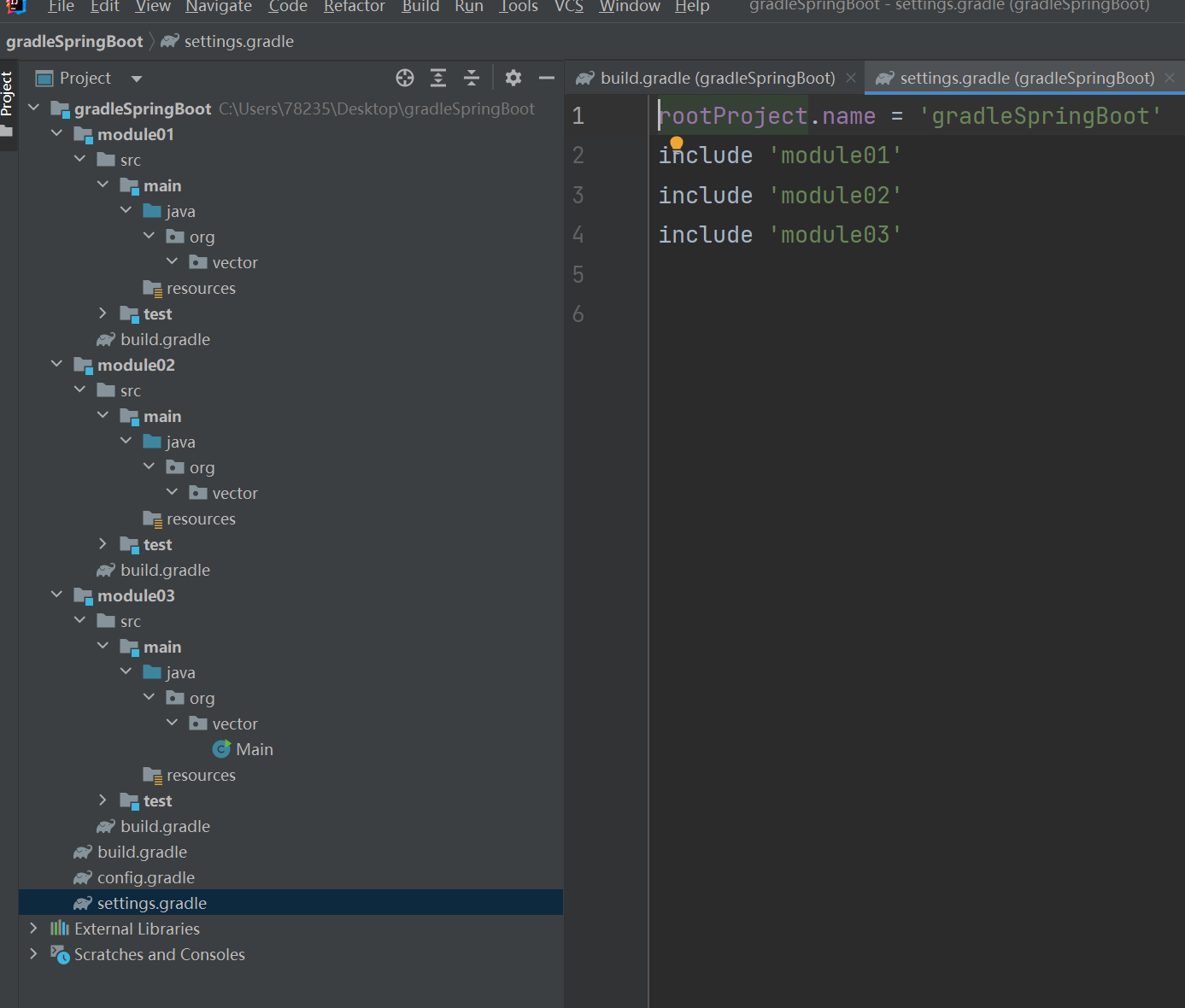Click the vertical Project tool window tab
The image size is (1185, 1008).
(8, 103)
